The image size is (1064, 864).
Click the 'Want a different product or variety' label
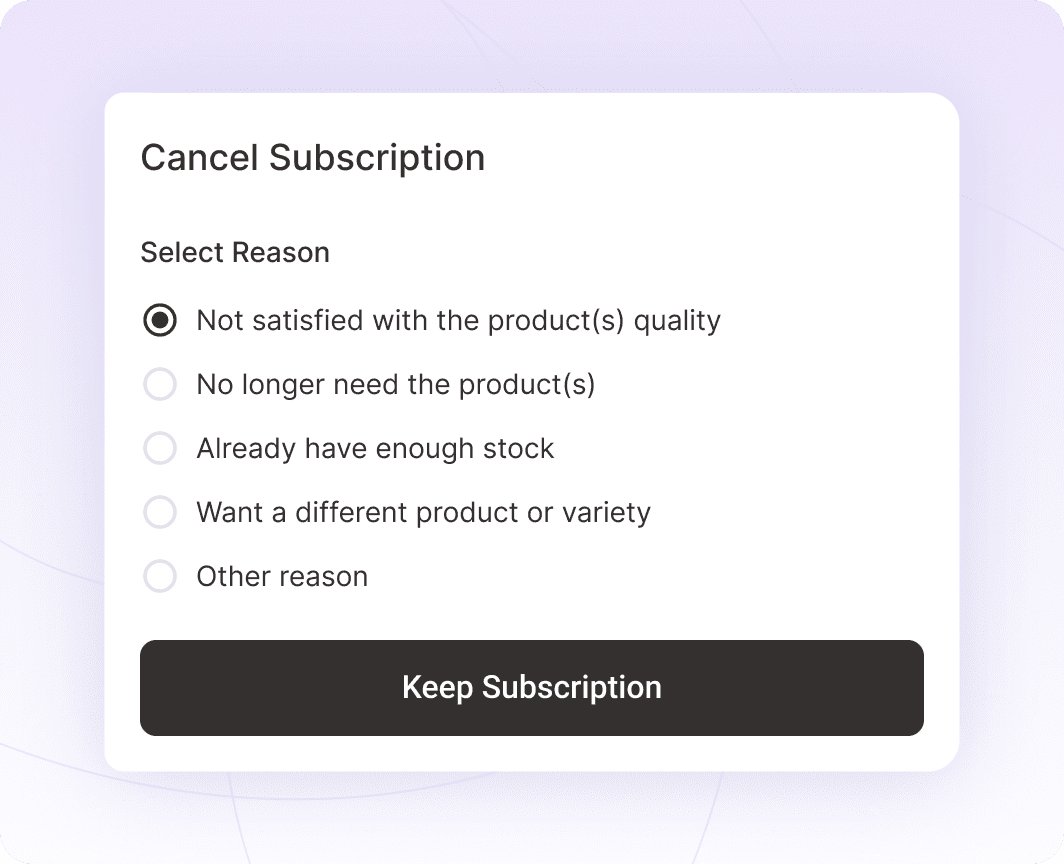click(x=423, y=512)
